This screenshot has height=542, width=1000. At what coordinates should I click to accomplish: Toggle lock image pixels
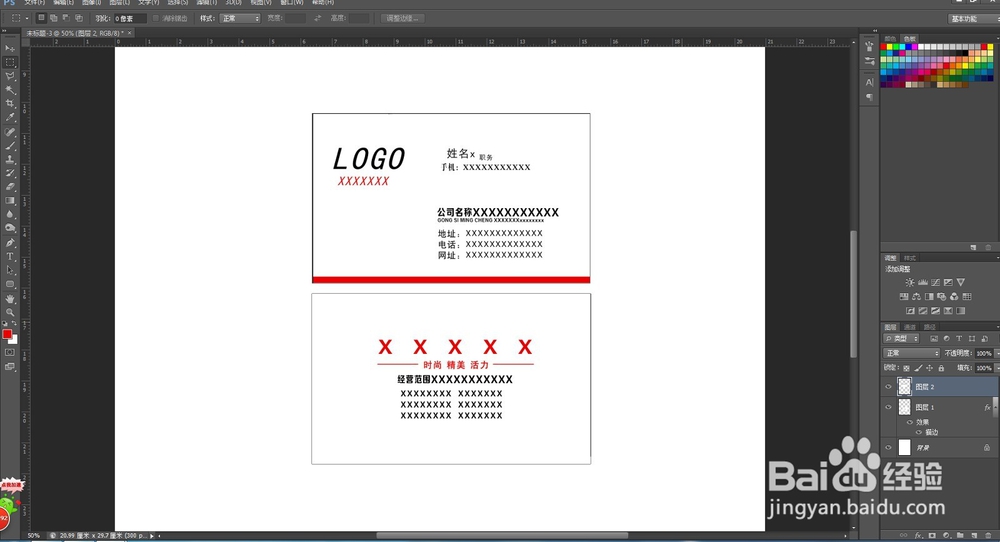point(918,368)
